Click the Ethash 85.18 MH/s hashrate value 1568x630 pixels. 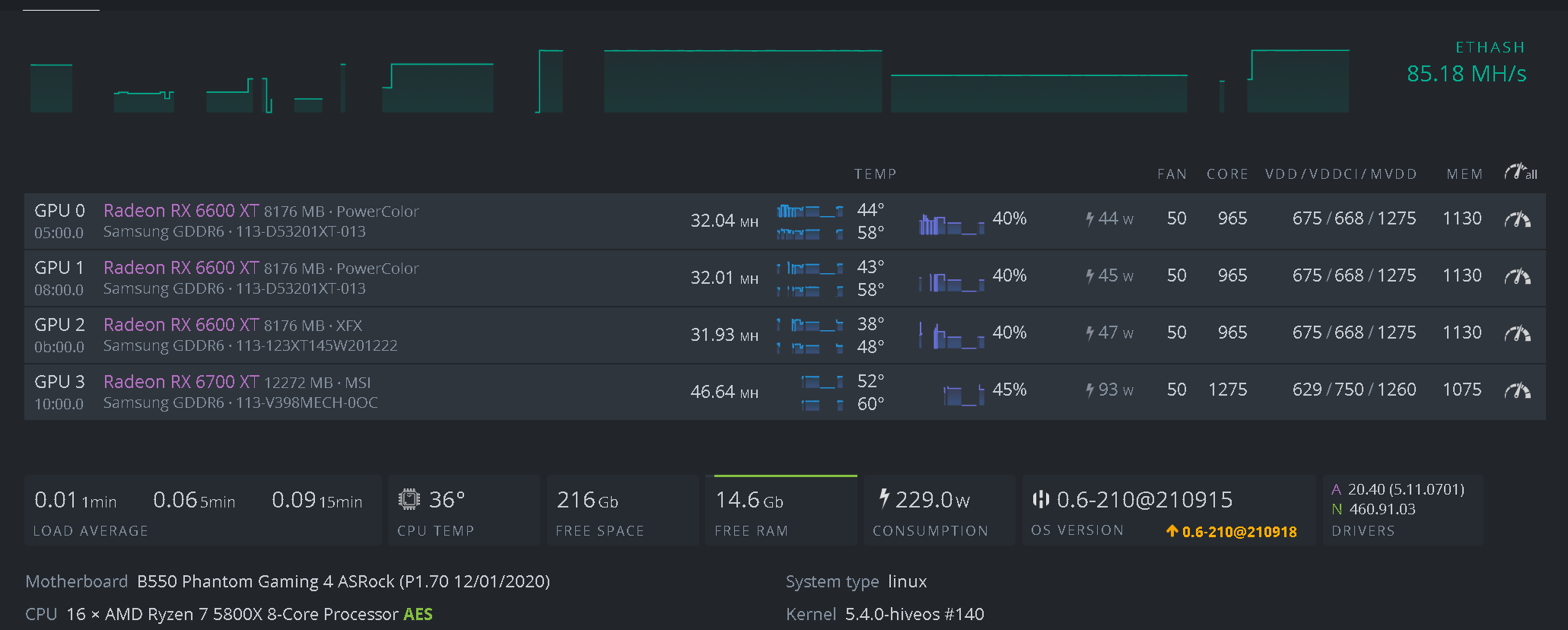[1466, 74]
